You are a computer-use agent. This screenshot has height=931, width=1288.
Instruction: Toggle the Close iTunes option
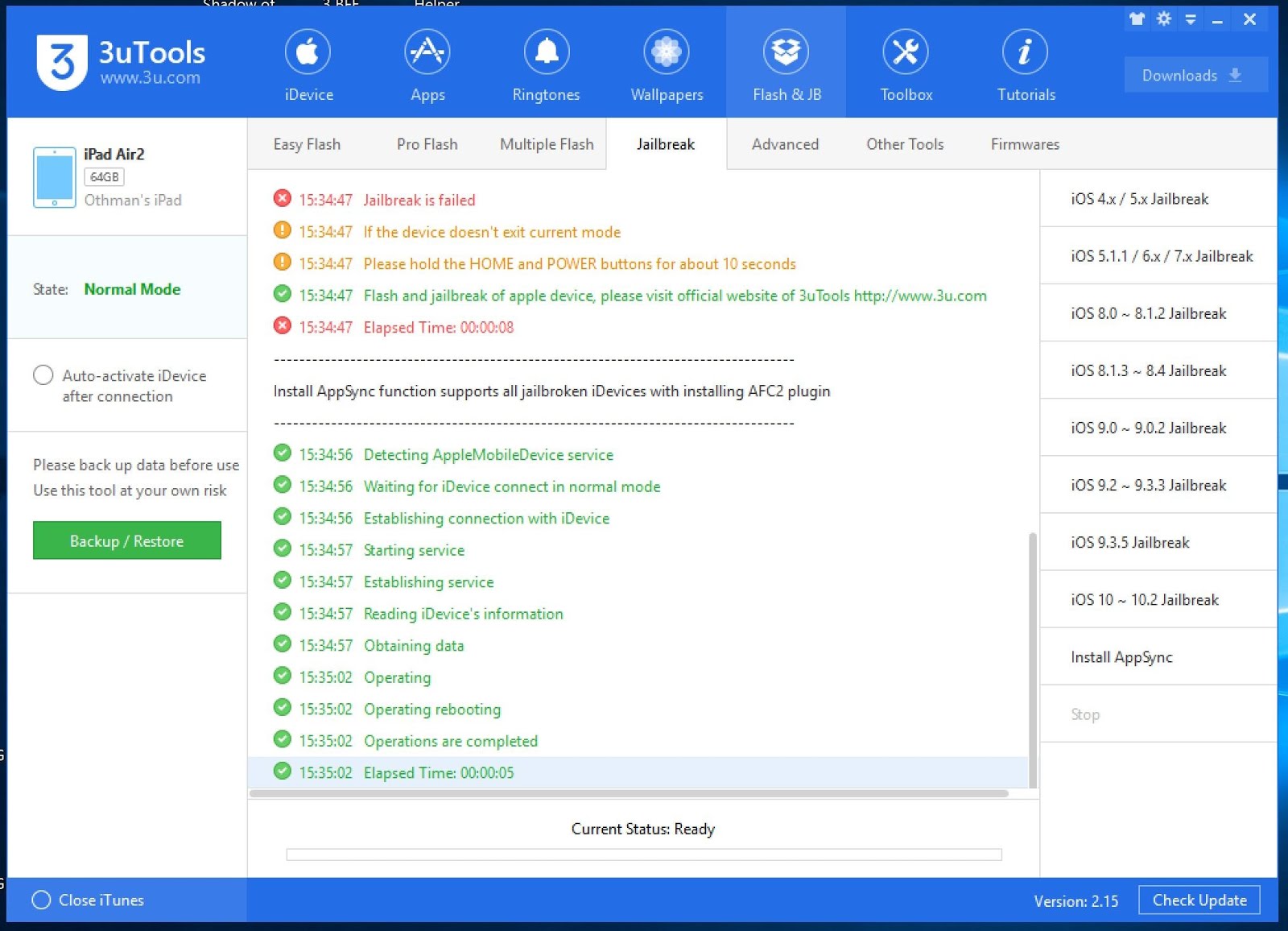point(41,900)
